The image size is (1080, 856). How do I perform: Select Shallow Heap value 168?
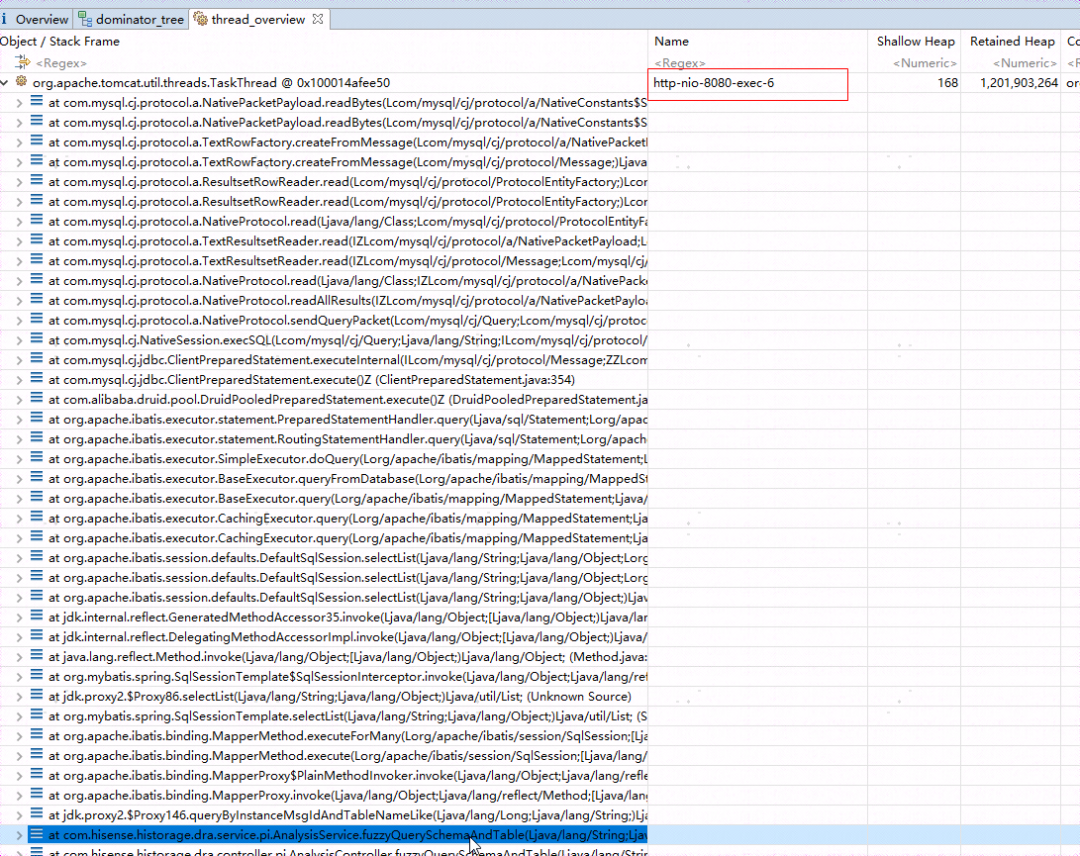947,83
